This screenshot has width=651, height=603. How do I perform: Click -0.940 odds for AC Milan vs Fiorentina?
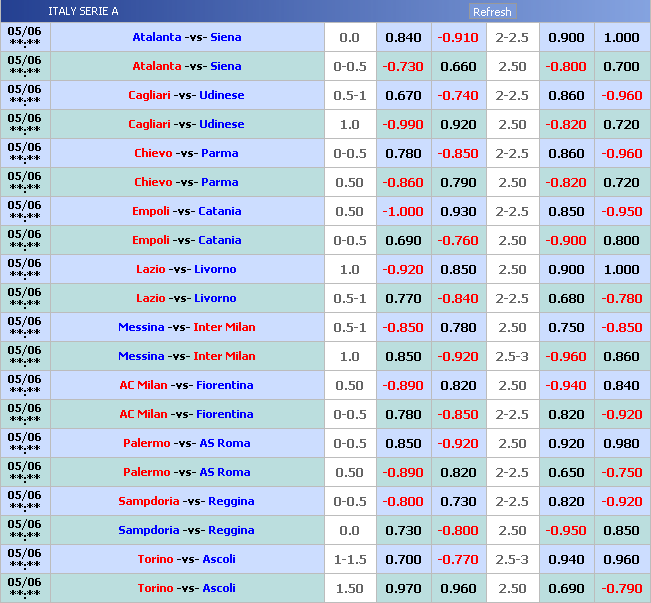click(566, 385)
